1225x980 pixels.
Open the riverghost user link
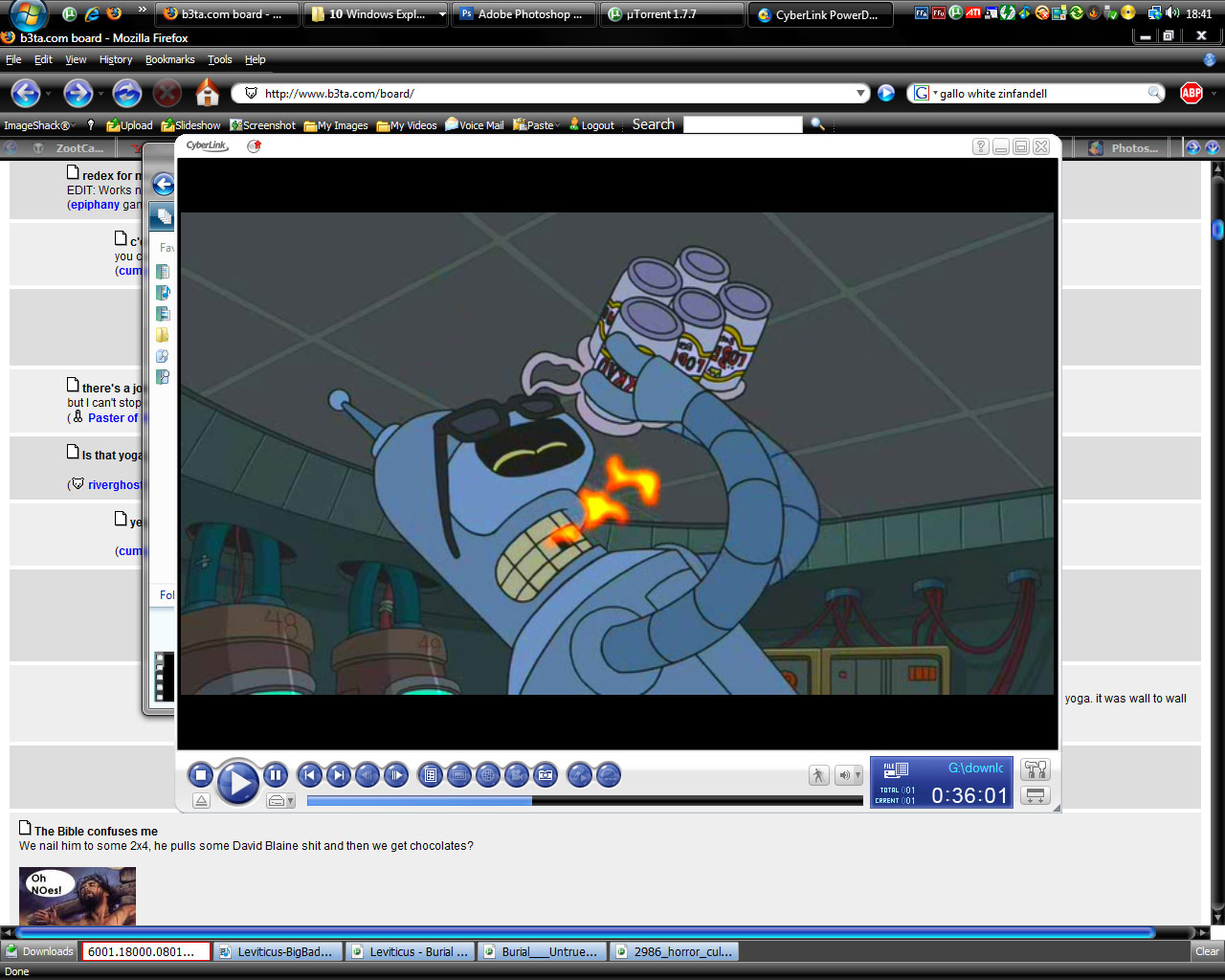(x=114, y=485)
